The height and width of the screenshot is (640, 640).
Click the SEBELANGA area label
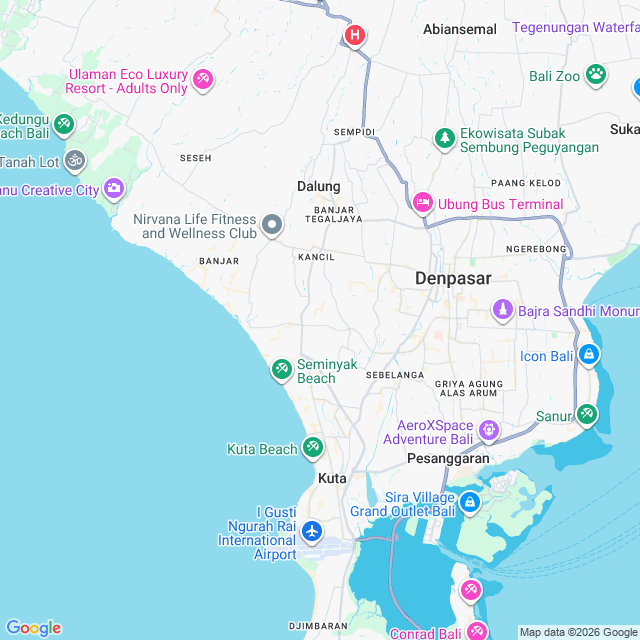[395, 375]
